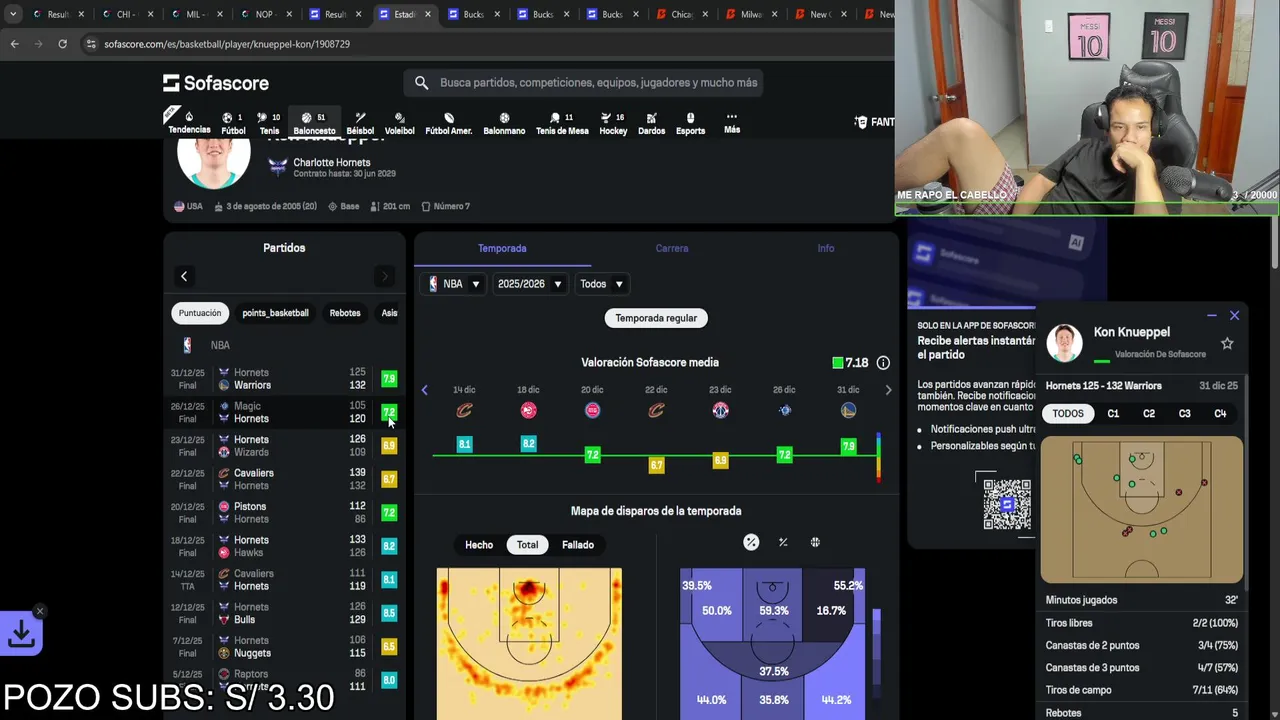Click Warriors logo on 31 dic rating
1280x720 pixels.
848,410
